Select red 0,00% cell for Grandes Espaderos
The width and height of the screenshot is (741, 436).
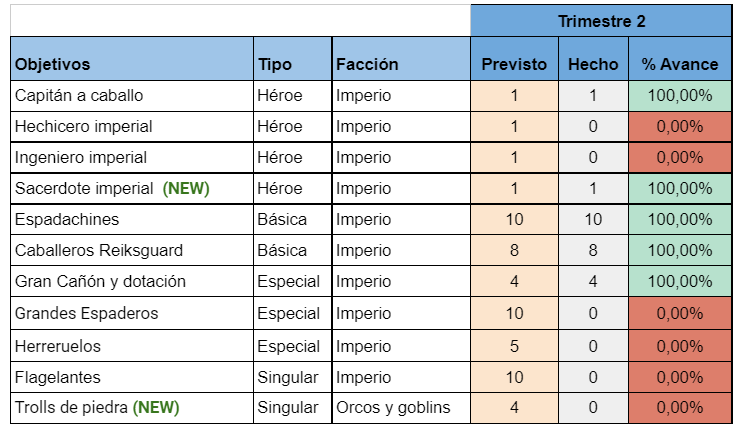pyautogui.click(x=680, y=313)
